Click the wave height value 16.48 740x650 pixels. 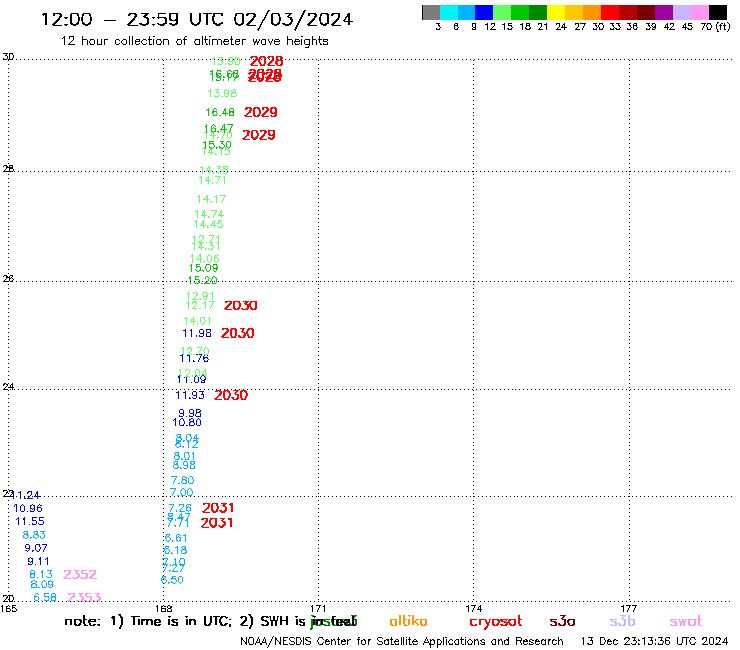[220, 112]
